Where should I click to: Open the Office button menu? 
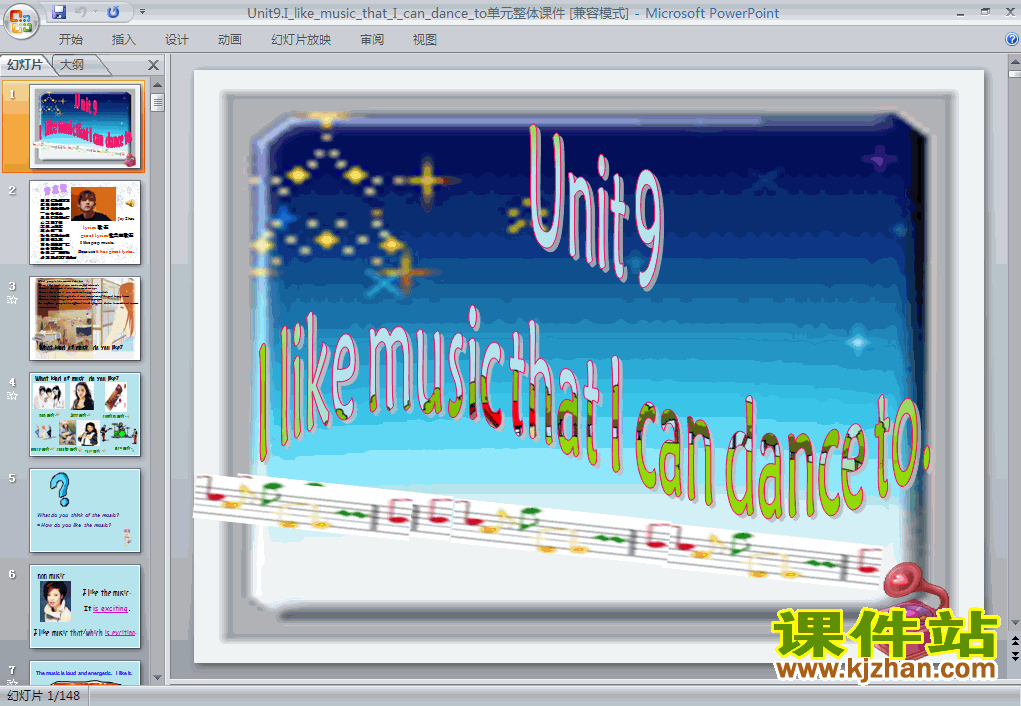tap(21, 21)
